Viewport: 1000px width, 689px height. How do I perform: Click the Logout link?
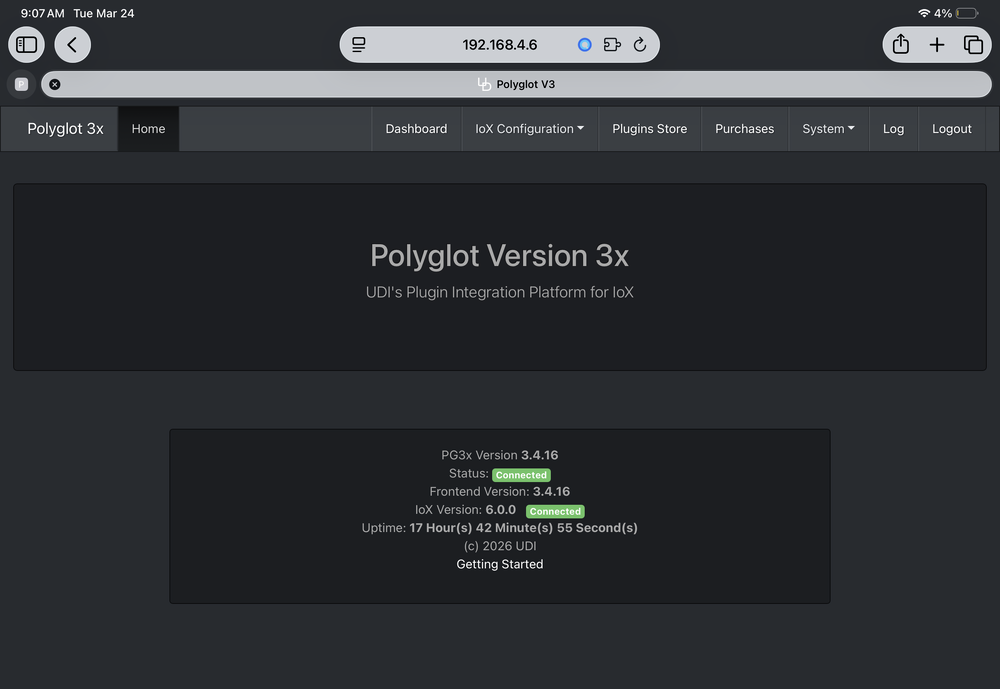(x=951, y=129)
